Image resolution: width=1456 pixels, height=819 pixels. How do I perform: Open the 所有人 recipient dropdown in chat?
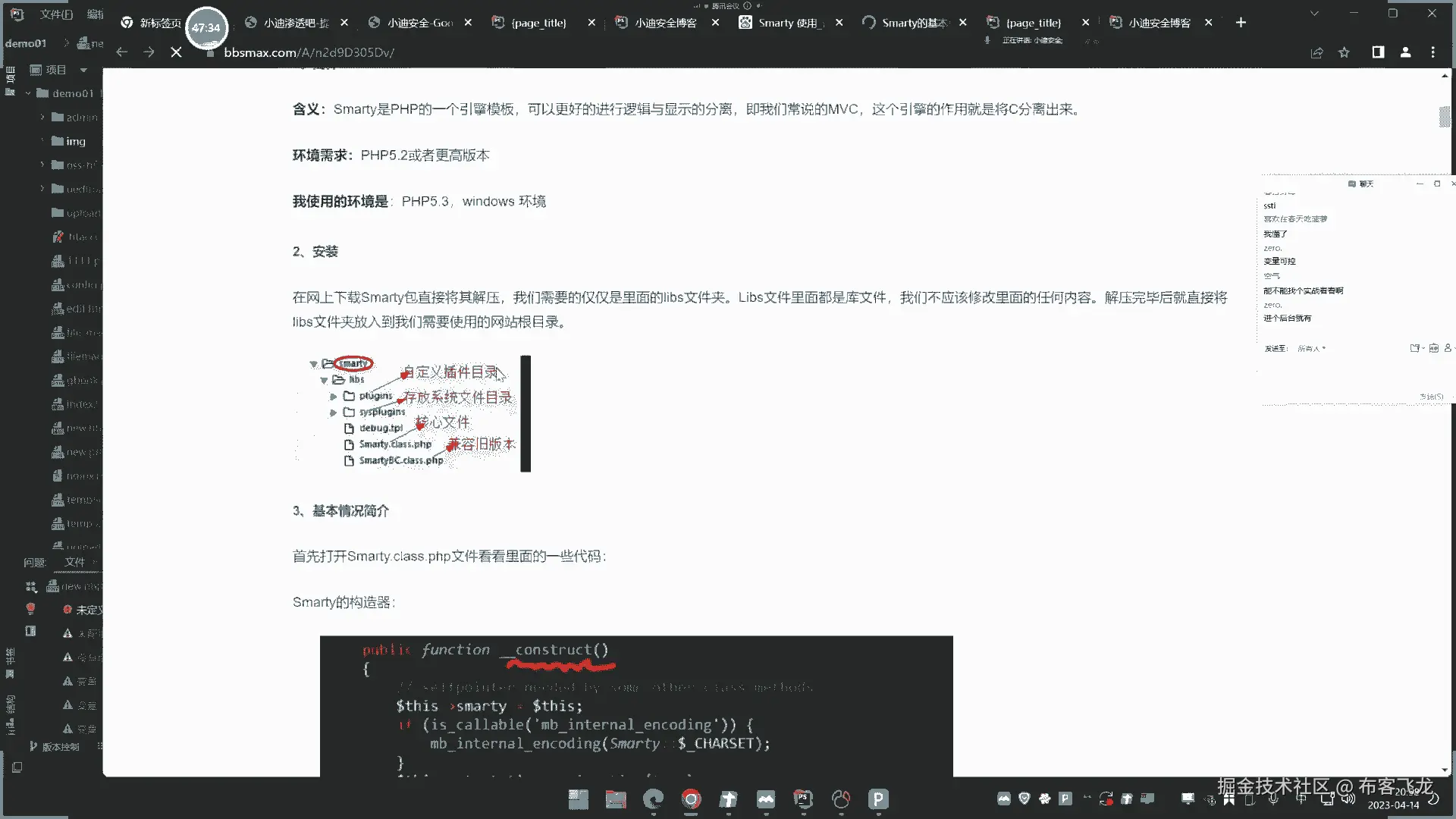pyautogui.click(x=1311, y=349)
